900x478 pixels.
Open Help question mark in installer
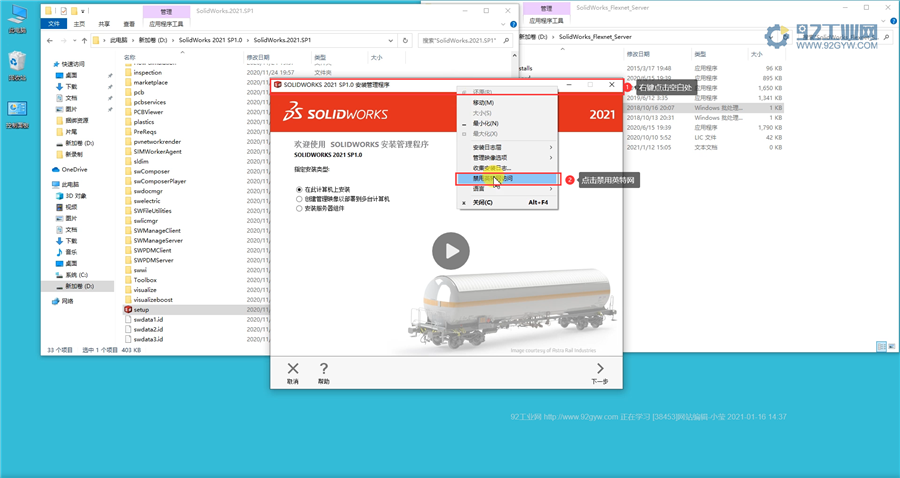coord(324,368)
